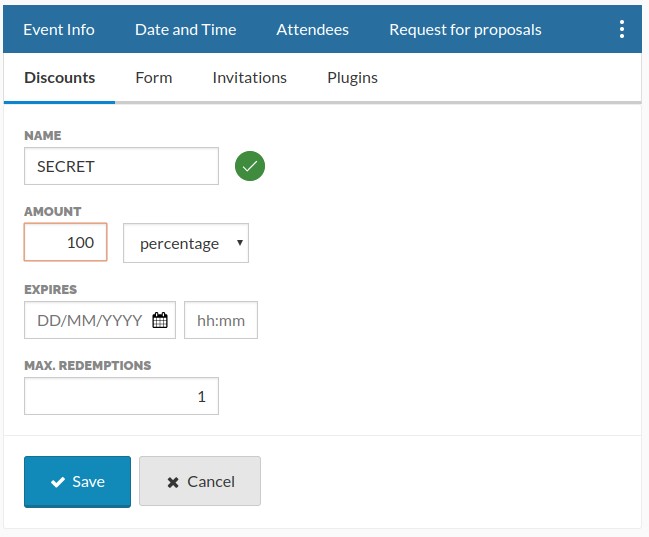Open the three-dot overflow menu
Viewport: 649px width, 537px height.
(x=622, y=29)
